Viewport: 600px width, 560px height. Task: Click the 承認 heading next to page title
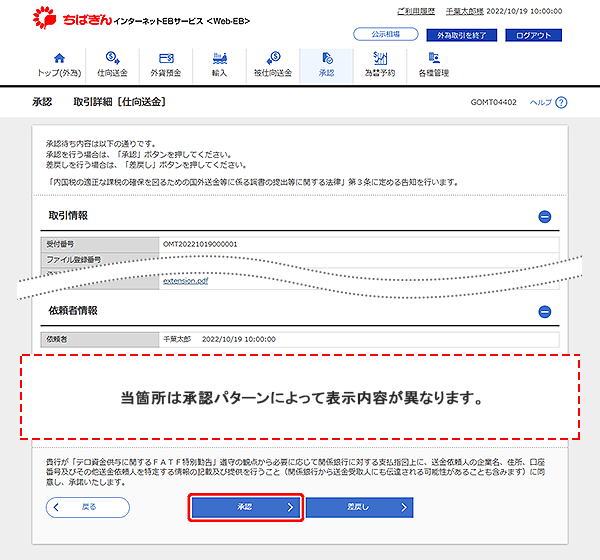(x=42, y=102)
